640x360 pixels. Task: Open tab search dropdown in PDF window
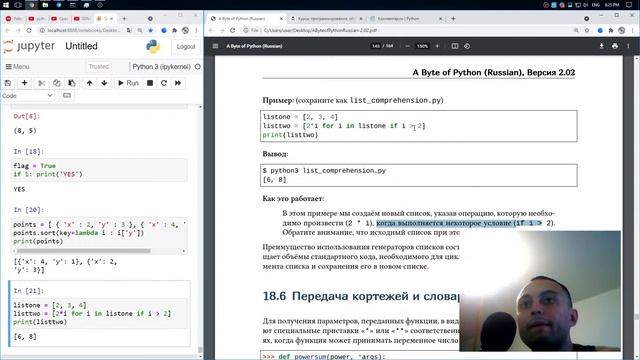coord(587,18)
